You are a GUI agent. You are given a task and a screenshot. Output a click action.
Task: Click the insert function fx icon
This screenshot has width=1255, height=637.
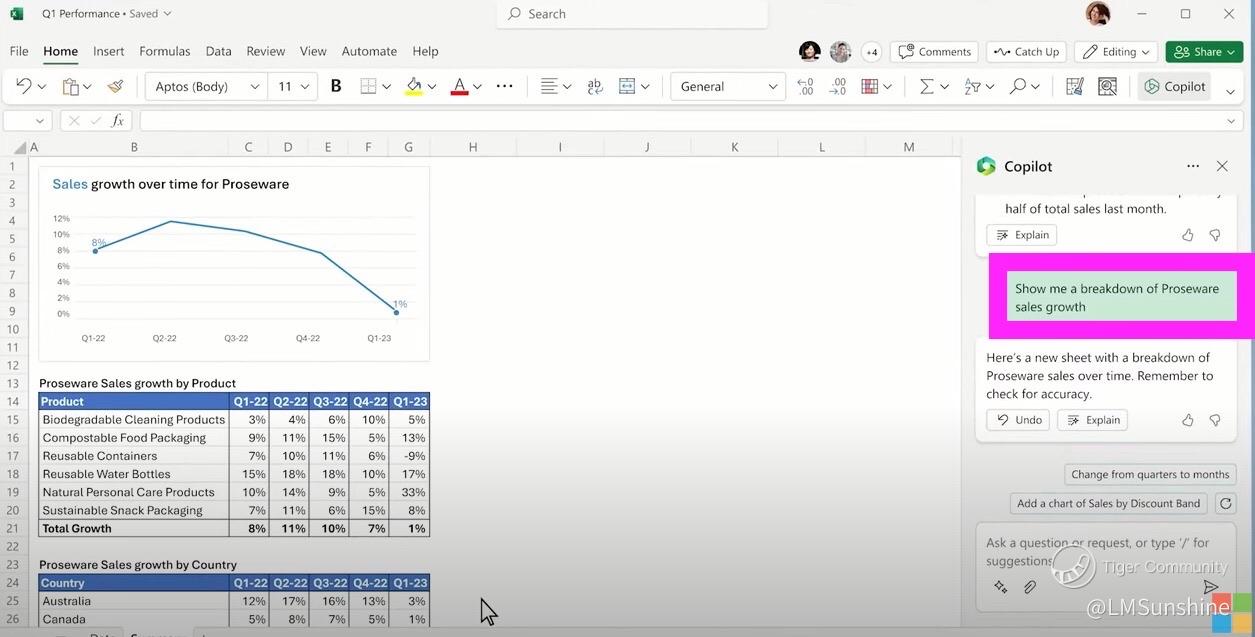pos(118,121)
